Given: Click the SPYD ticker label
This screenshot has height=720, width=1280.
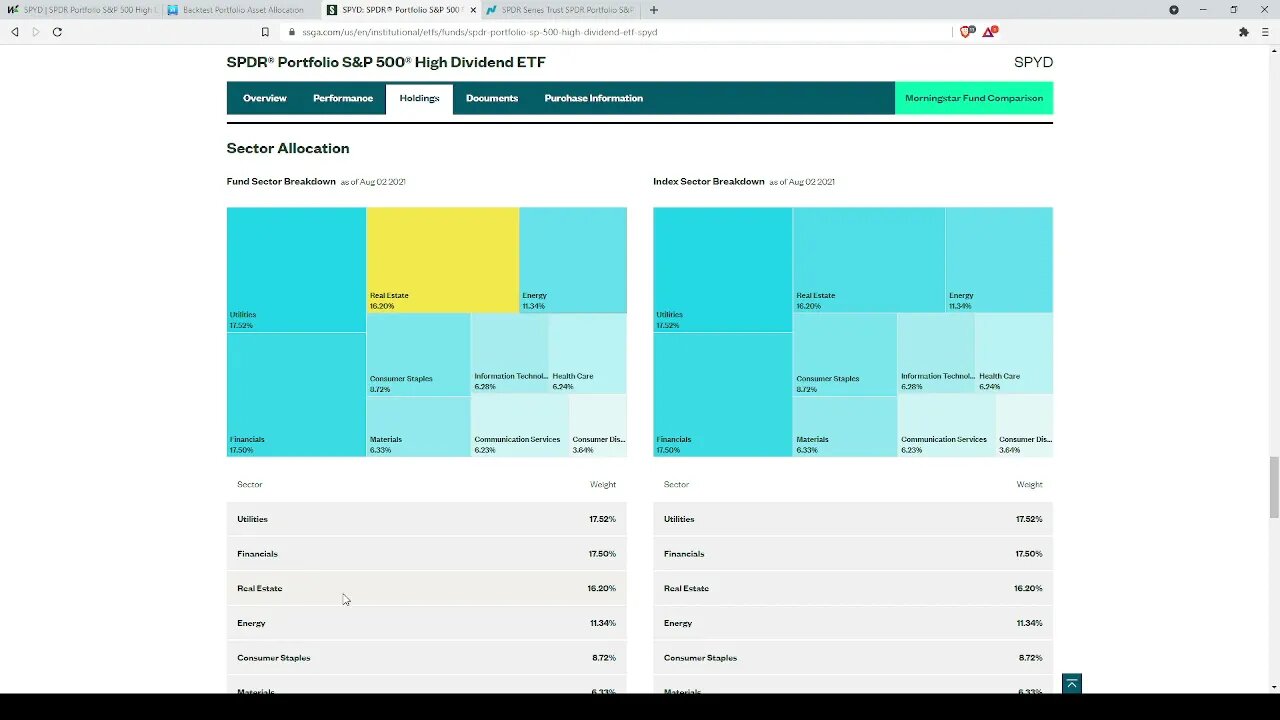Looking at the screenshot, I should [1033, 62].
